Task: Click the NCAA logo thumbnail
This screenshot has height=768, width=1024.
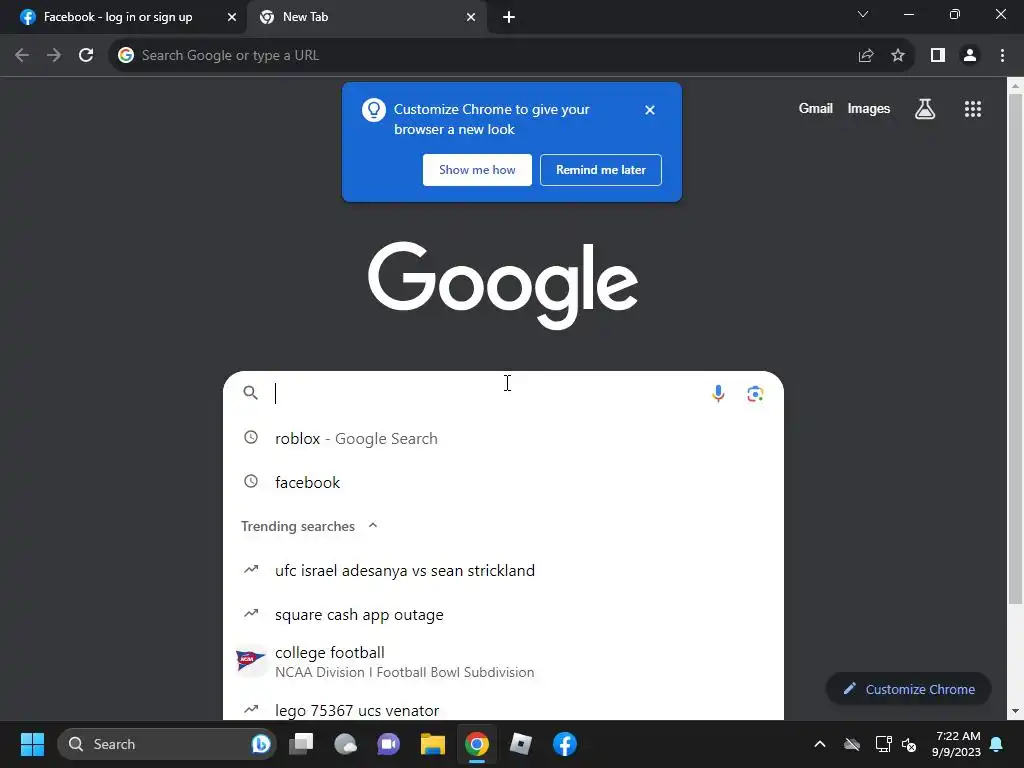Action: coord(251,660)
